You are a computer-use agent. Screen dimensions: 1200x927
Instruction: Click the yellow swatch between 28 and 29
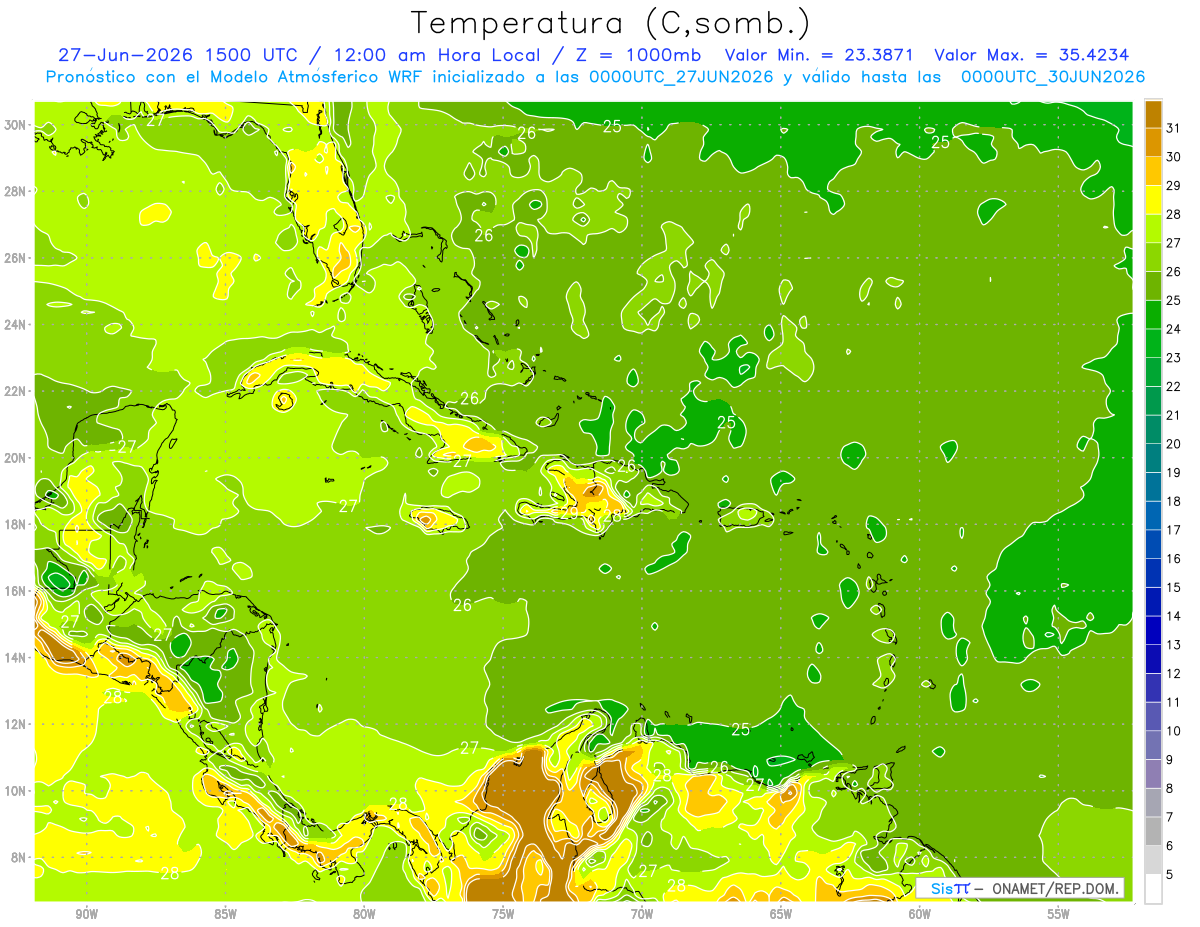pyautogui.click(x=1153, y=199)
